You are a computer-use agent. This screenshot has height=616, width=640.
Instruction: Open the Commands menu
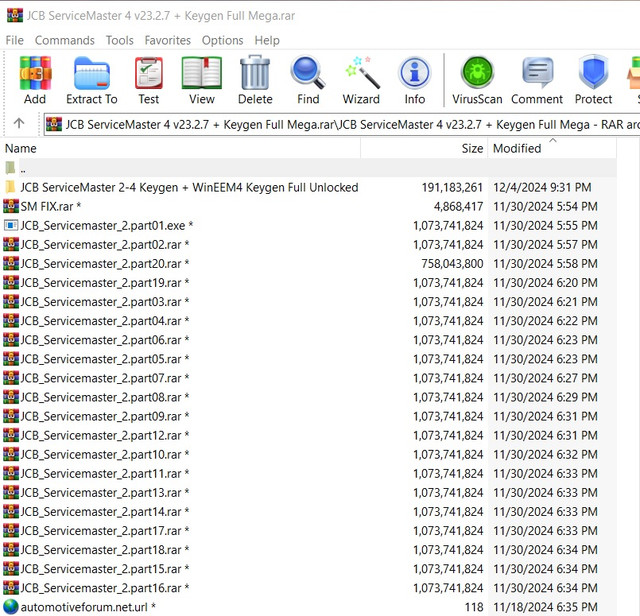[64, 40]
